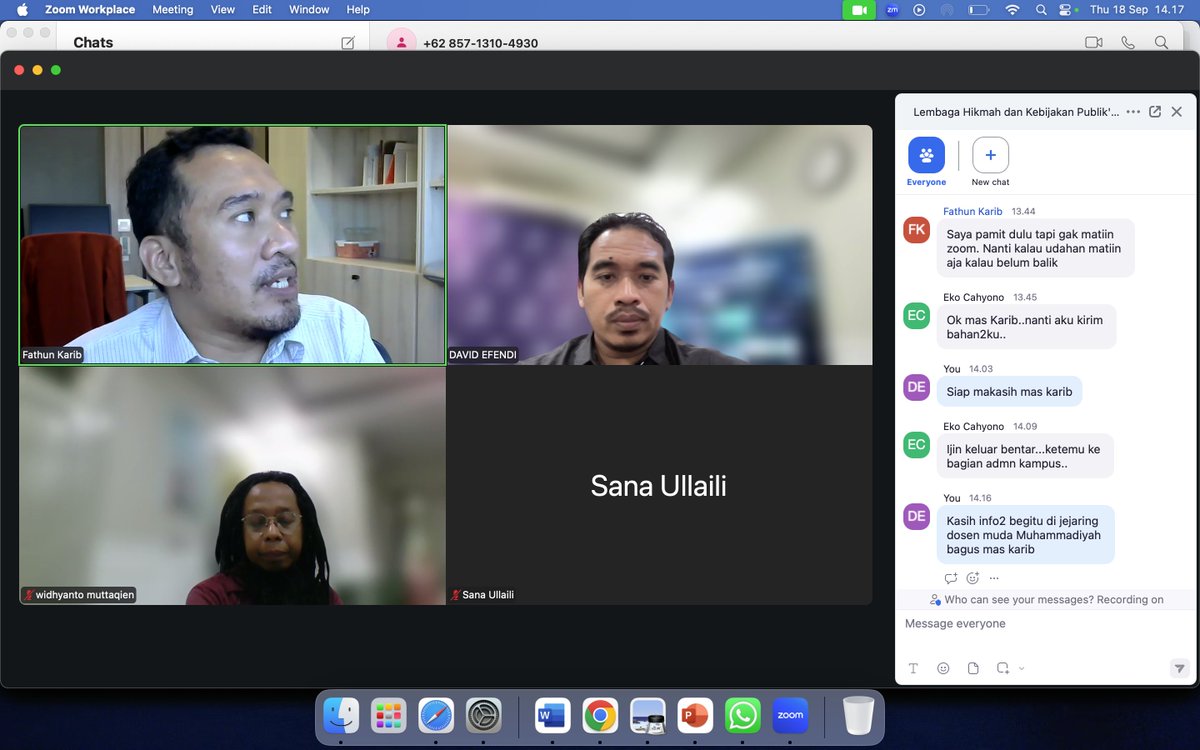
Task: Click the green camera-in-use menu bar indicator
Action: [859, 10]
